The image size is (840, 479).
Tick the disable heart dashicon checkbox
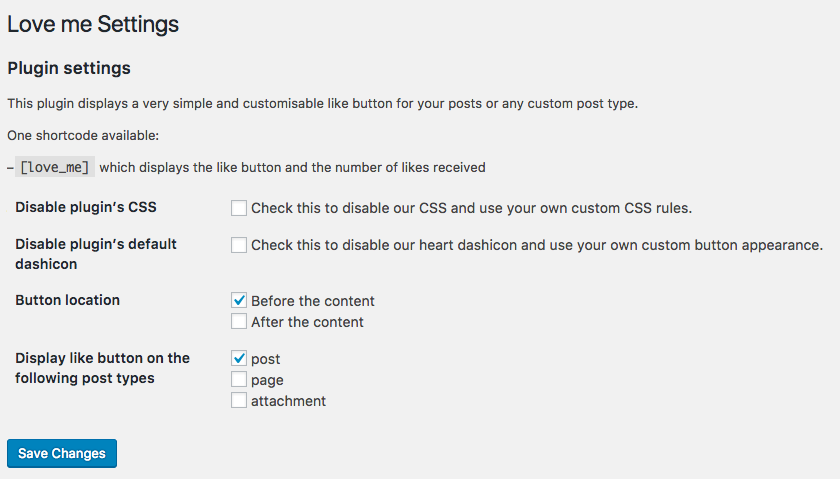coord(239,245)
